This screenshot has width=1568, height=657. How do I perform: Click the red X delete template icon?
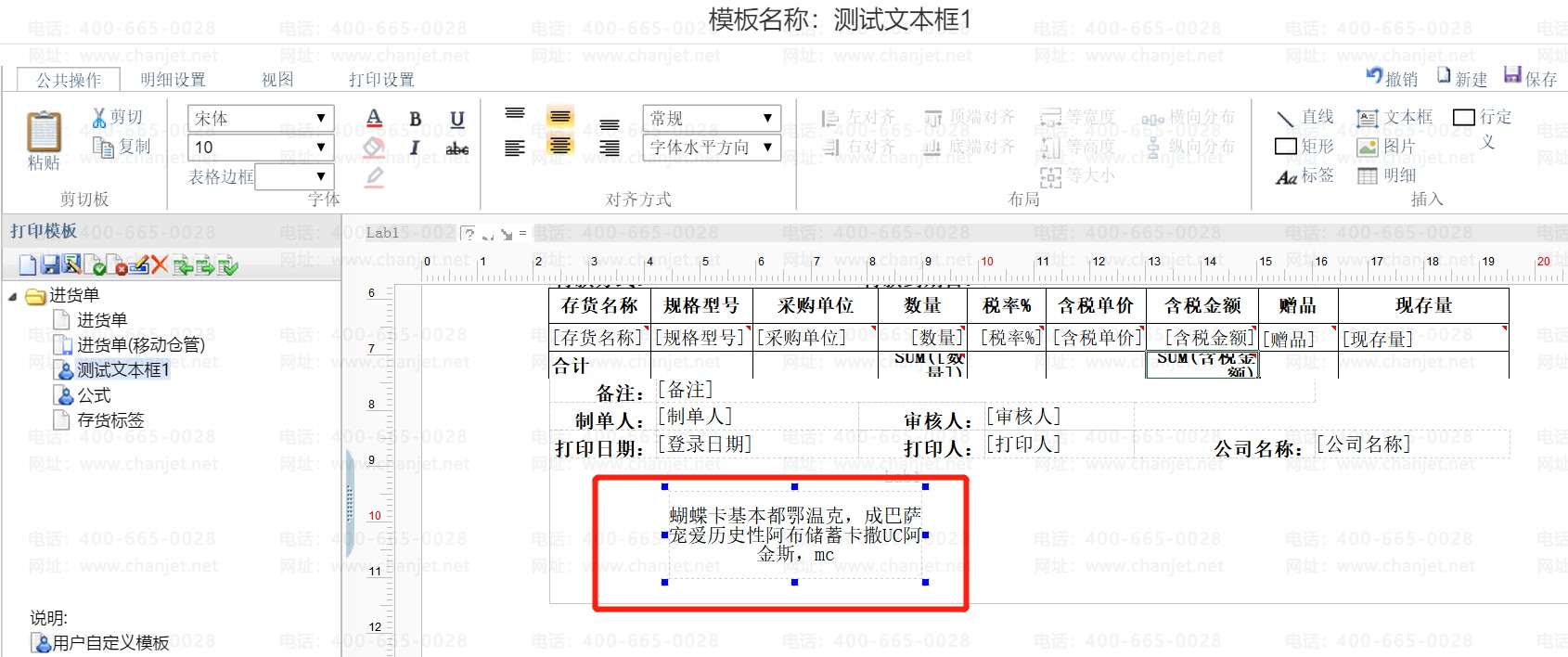coord(160,265)
